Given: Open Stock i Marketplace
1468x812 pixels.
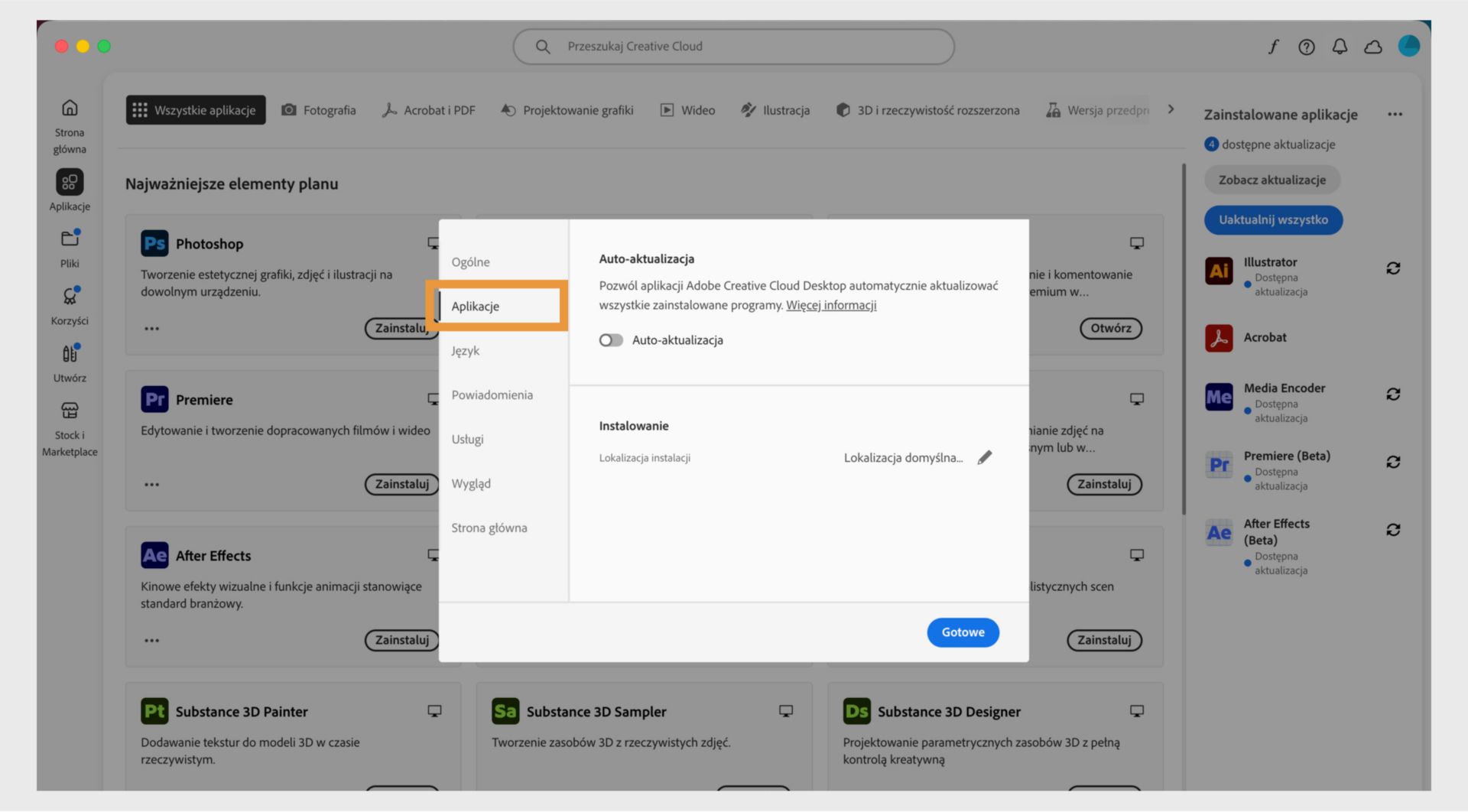Looking at the screenshot, I should pyautogui.click(x=70, y=430).
